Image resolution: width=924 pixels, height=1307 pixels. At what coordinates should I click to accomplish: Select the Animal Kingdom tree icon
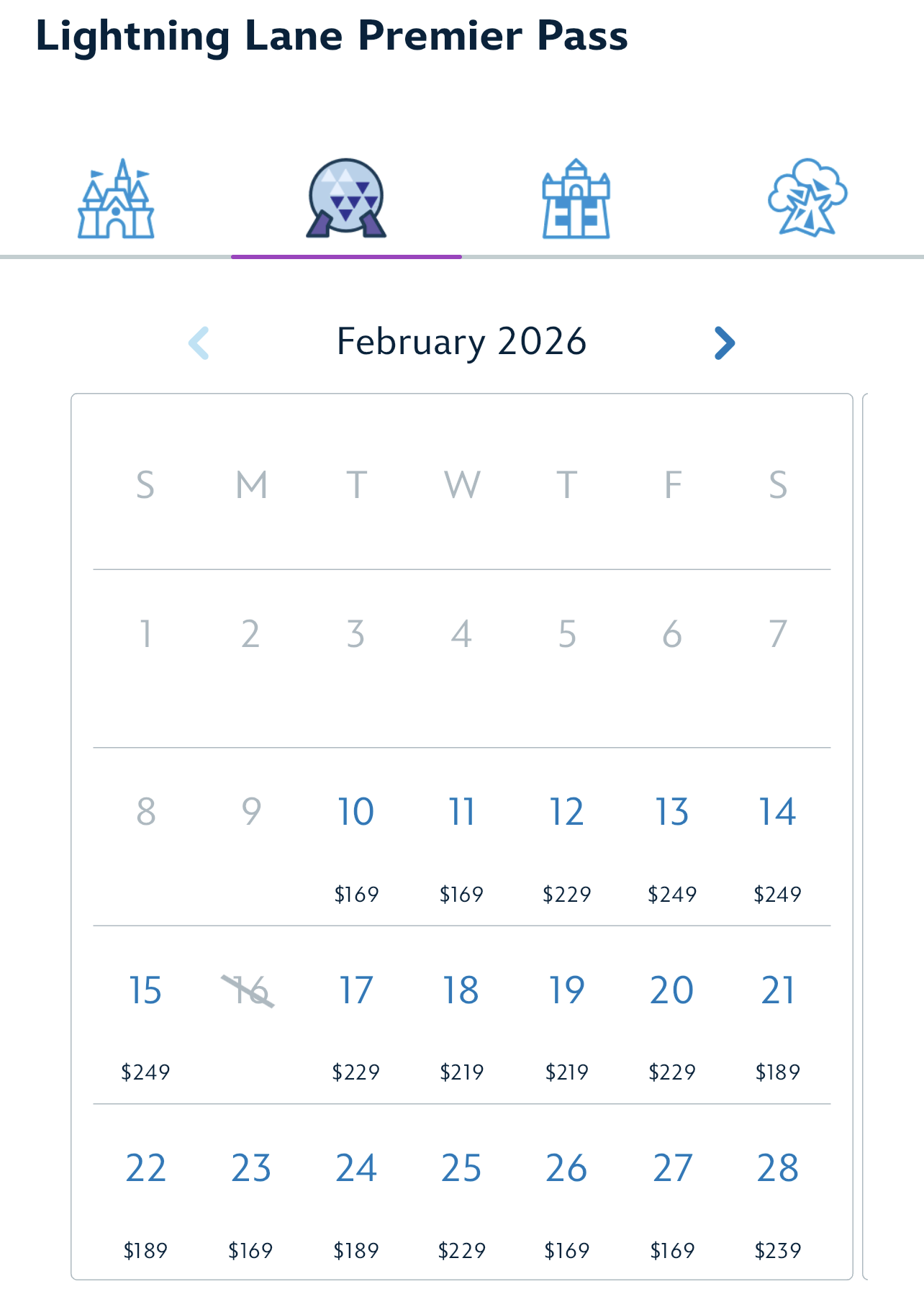807,199
